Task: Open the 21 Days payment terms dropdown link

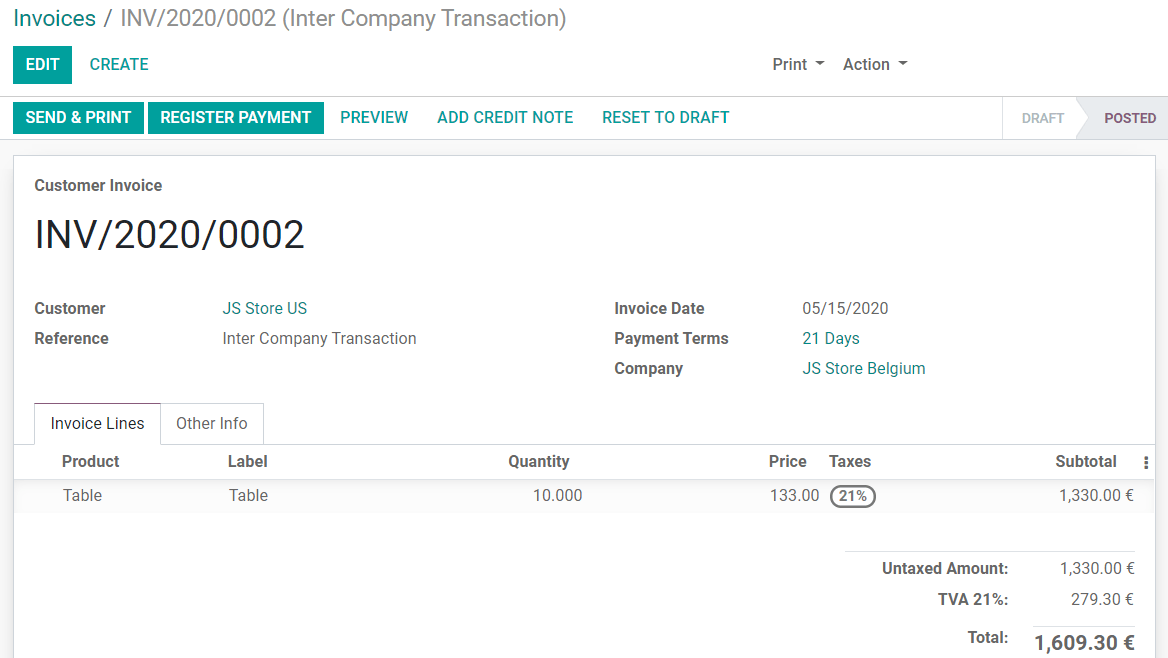Action: [831, 338]
